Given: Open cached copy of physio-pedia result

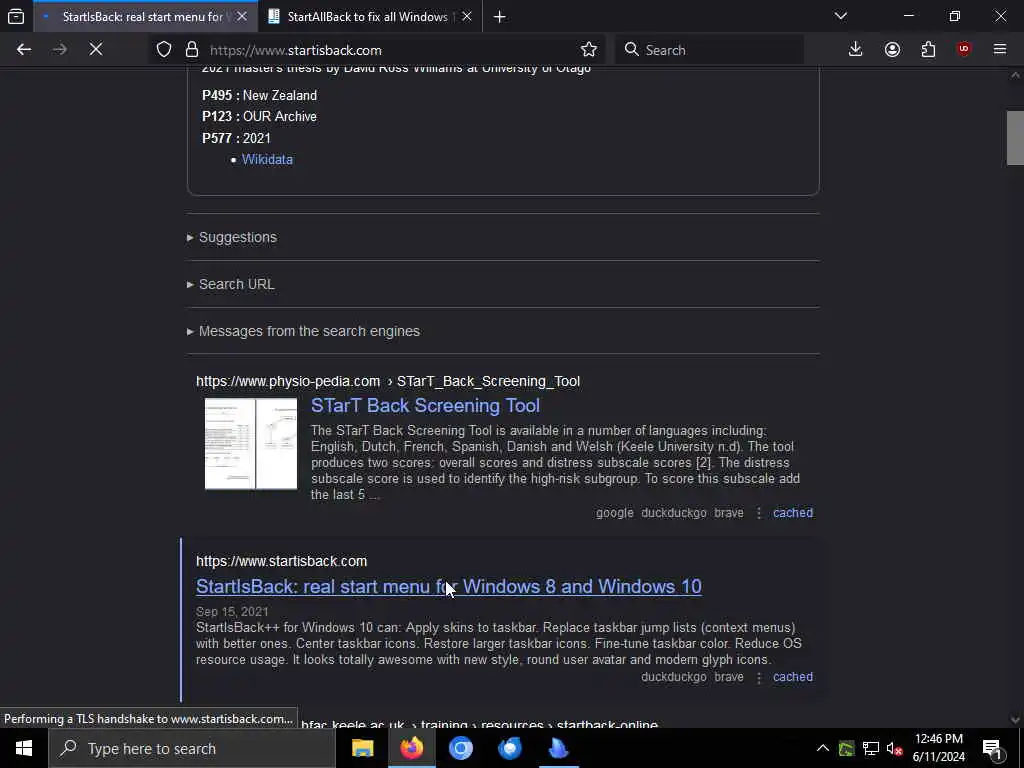Looking at the screenshot, I should click(x=793, y=513).
